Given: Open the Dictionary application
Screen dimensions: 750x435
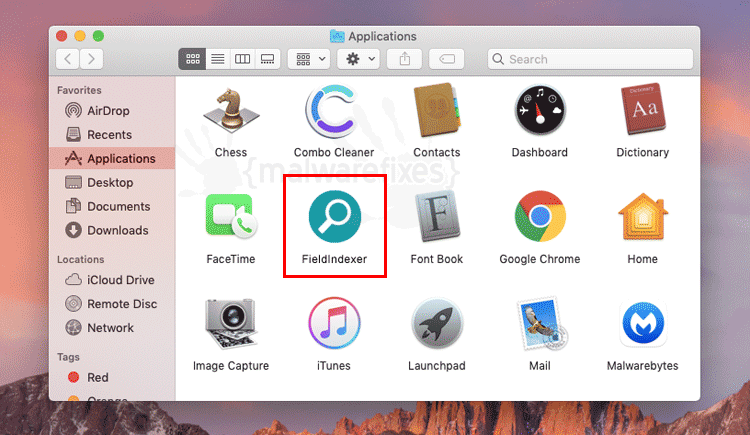Looking at the screenshot, I should (643, 110).
